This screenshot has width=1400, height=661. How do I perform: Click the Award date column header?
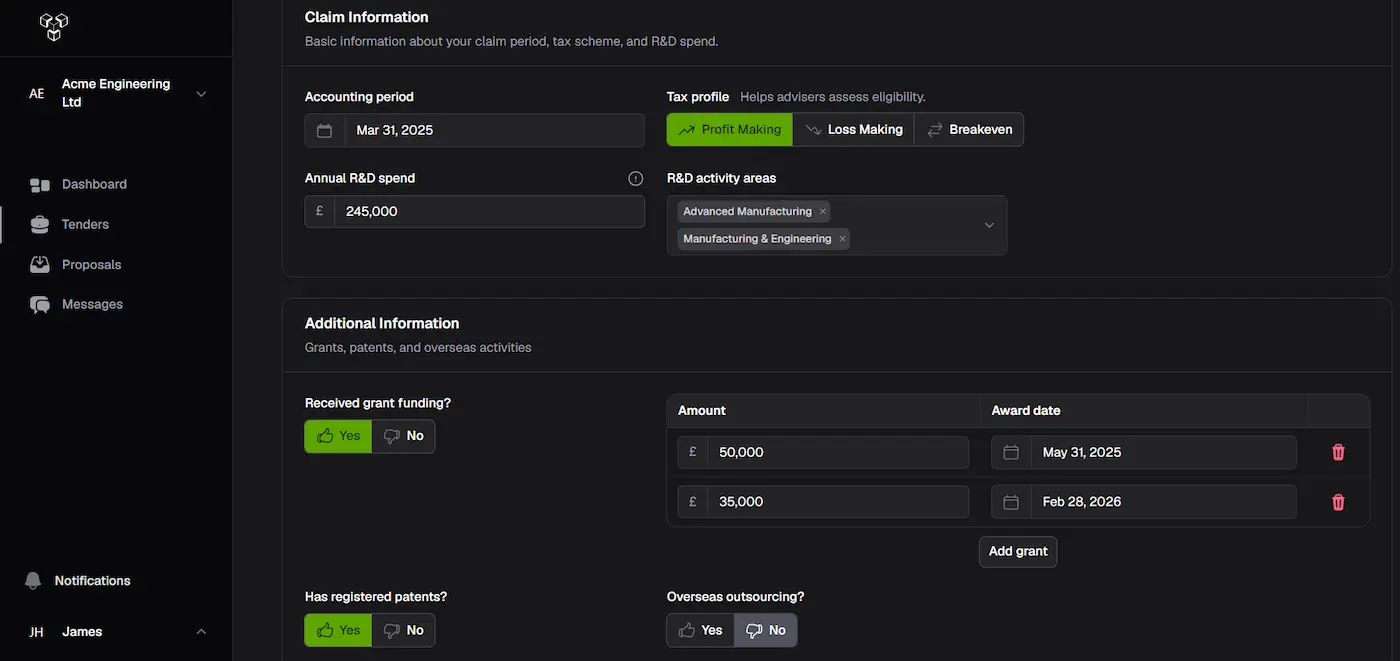tap(1026, 411)
